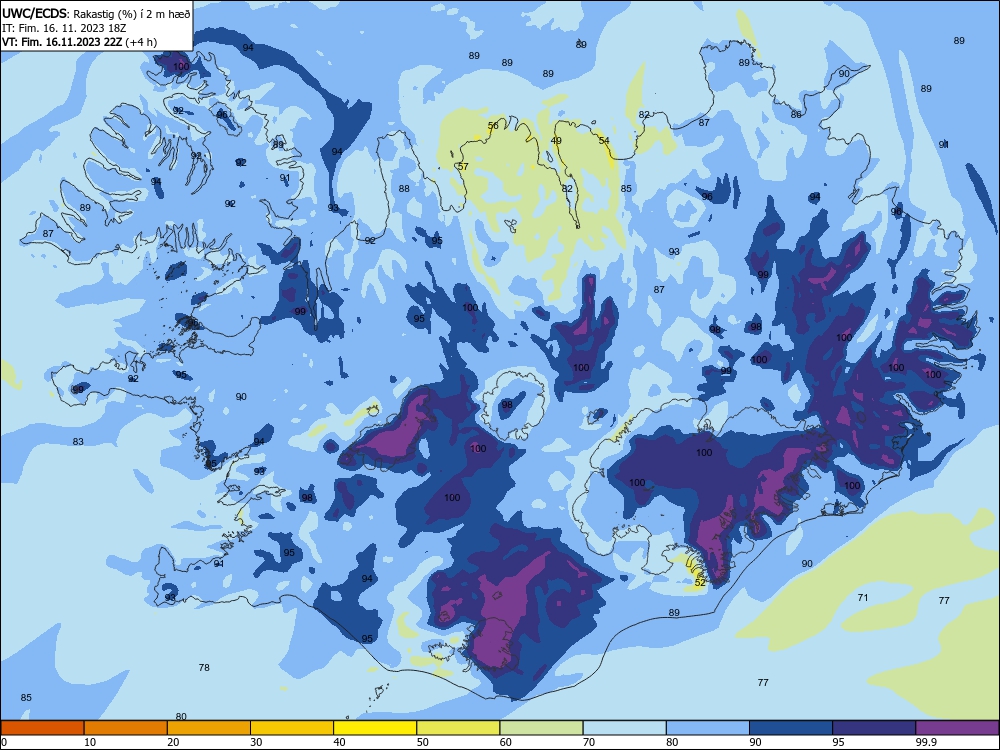Screen dimensions: 1000x750
Task: Click the bright yellow 40–50 legend swatch
Action: (x=375, y=728)
